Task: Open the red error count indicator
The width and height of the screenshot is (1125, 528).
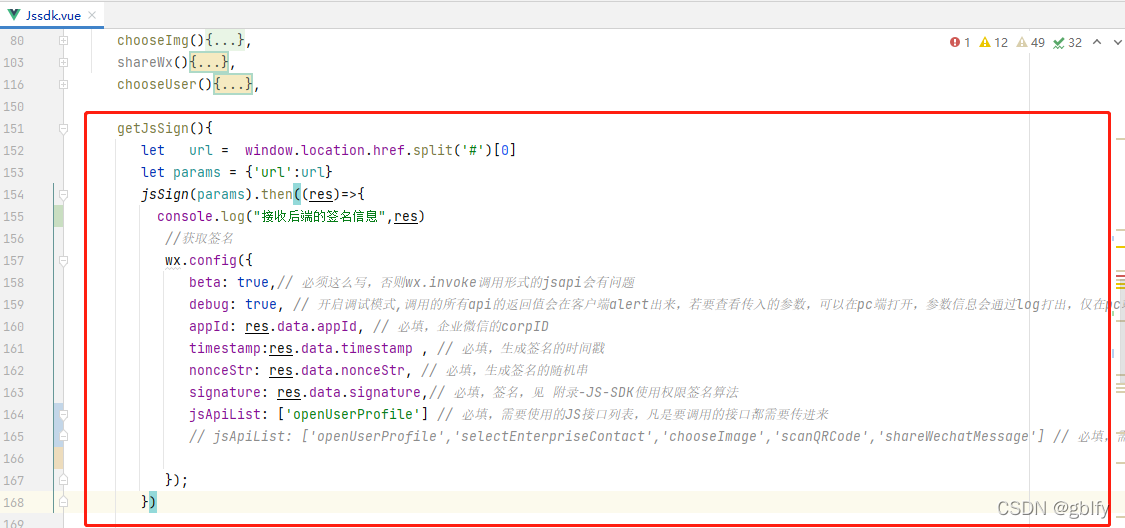Action: coord(960,42)
